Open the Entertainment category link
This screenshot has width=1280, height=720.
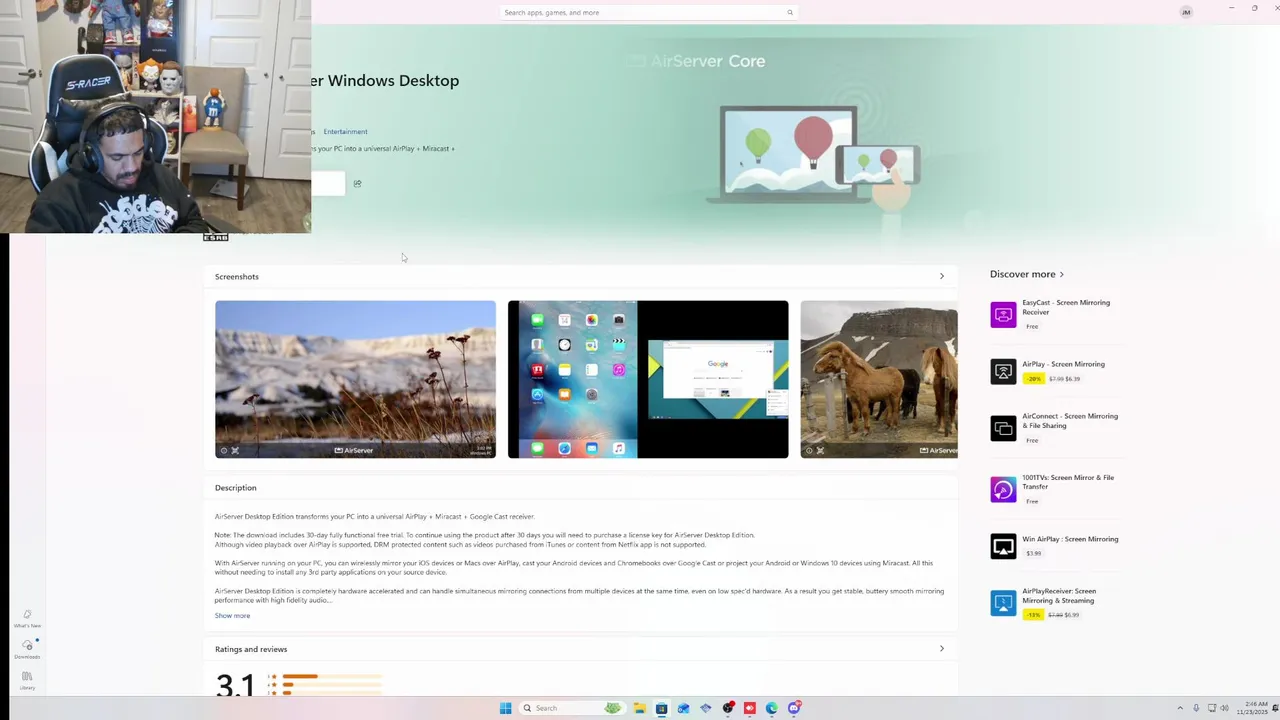(345, 132)
